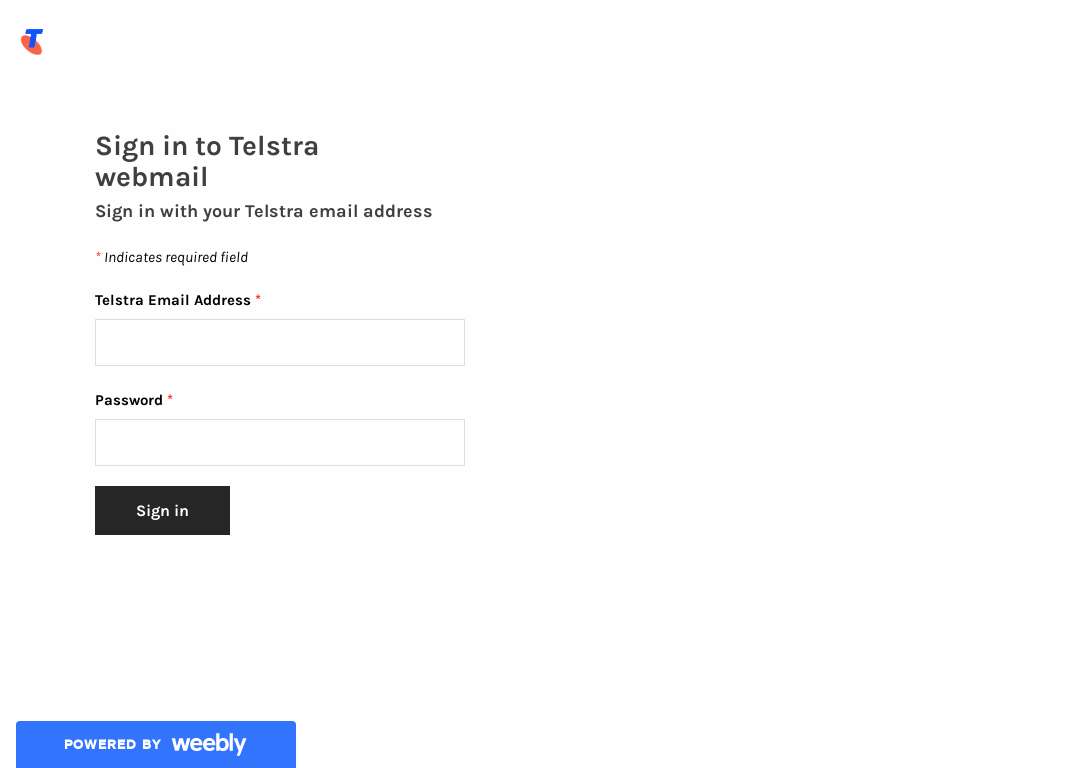Click the word Address in the email label
Screen dimensions: 1080x768
tap(222, 300)
